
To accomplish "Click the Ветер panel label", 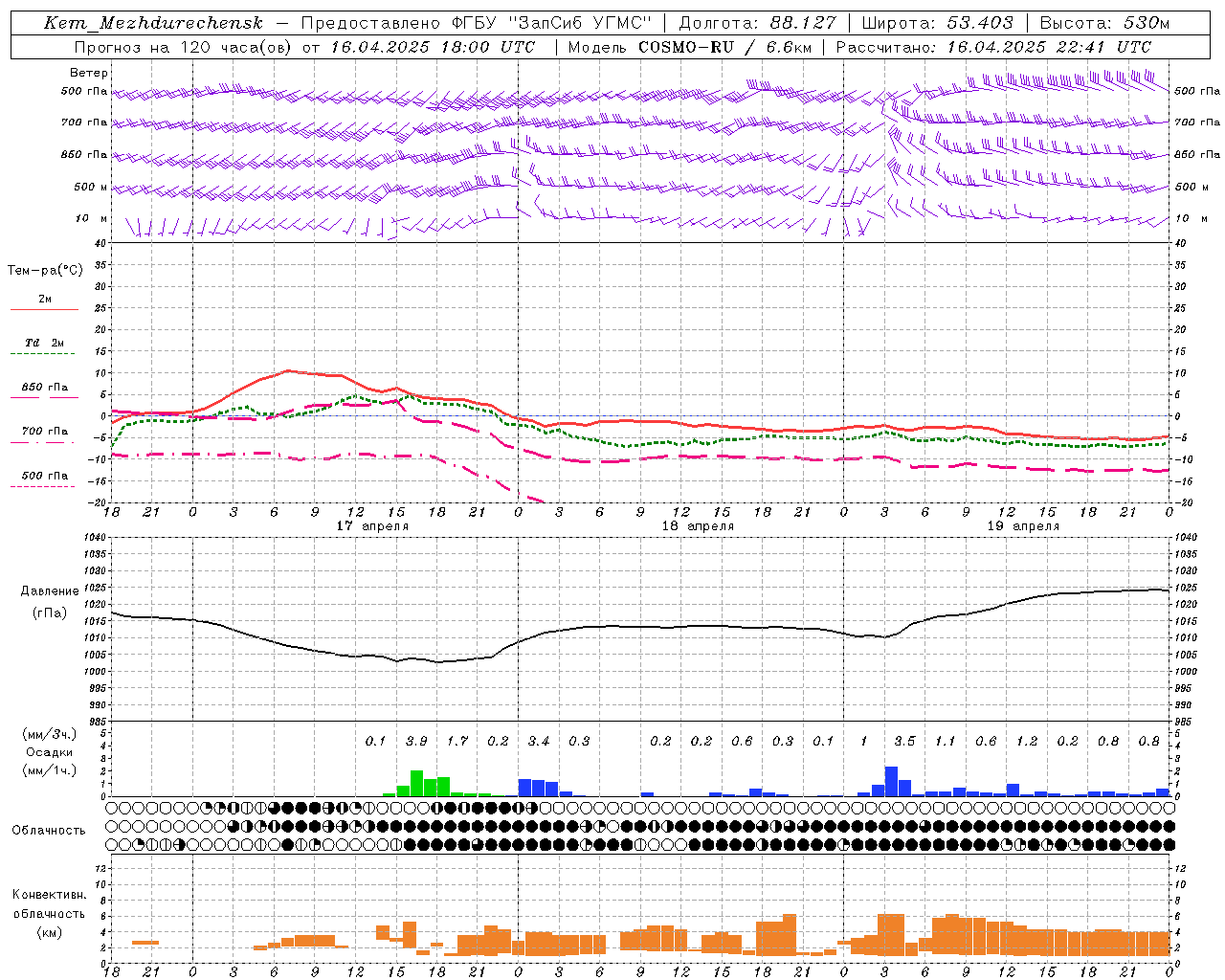I will point(89,73).
